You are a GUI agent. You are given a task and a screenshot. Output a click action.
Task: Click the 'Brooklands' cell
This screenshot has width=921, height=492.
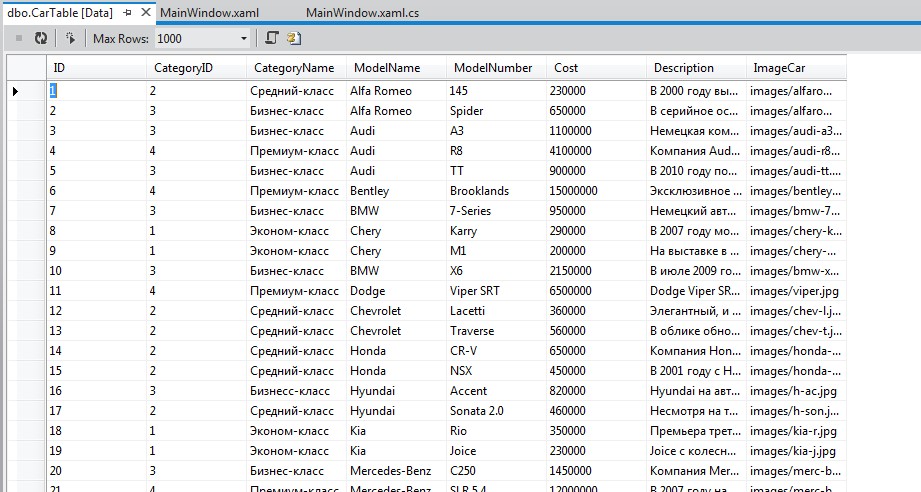[496, 191]
